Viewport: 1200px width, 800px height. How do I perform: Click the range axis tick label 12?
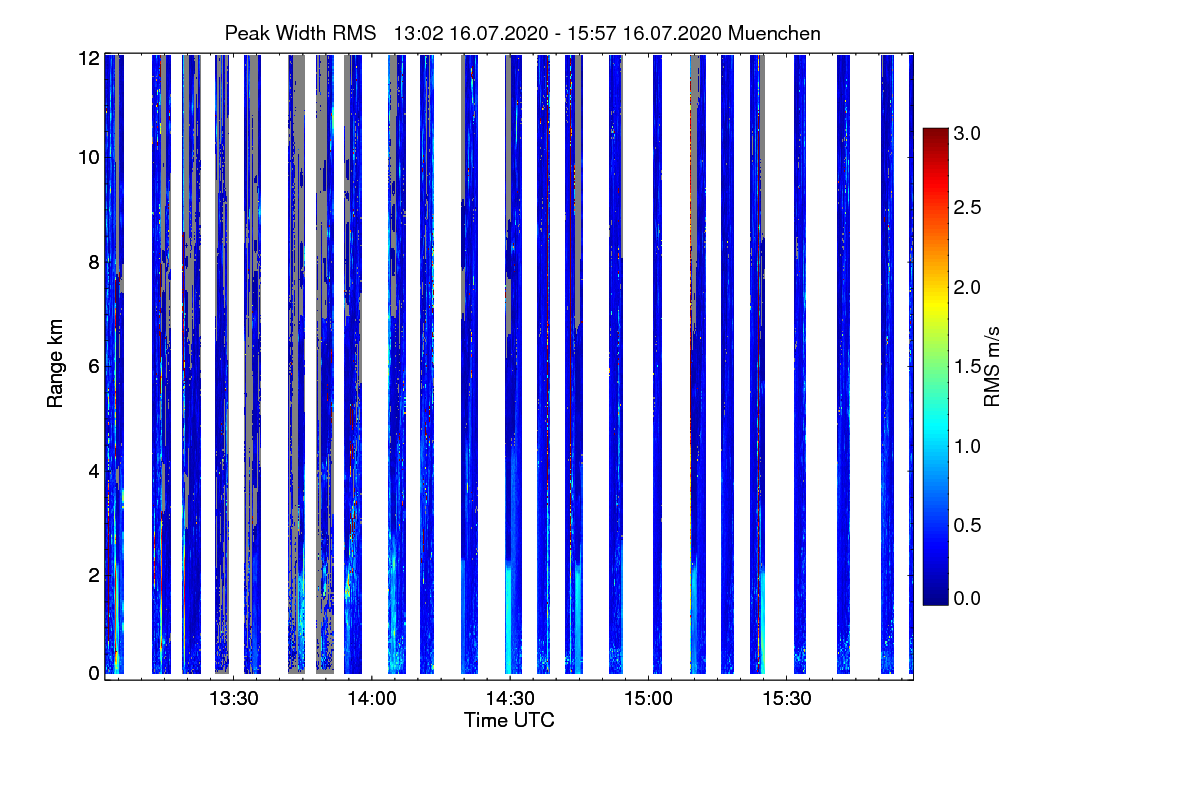point(88,59)
